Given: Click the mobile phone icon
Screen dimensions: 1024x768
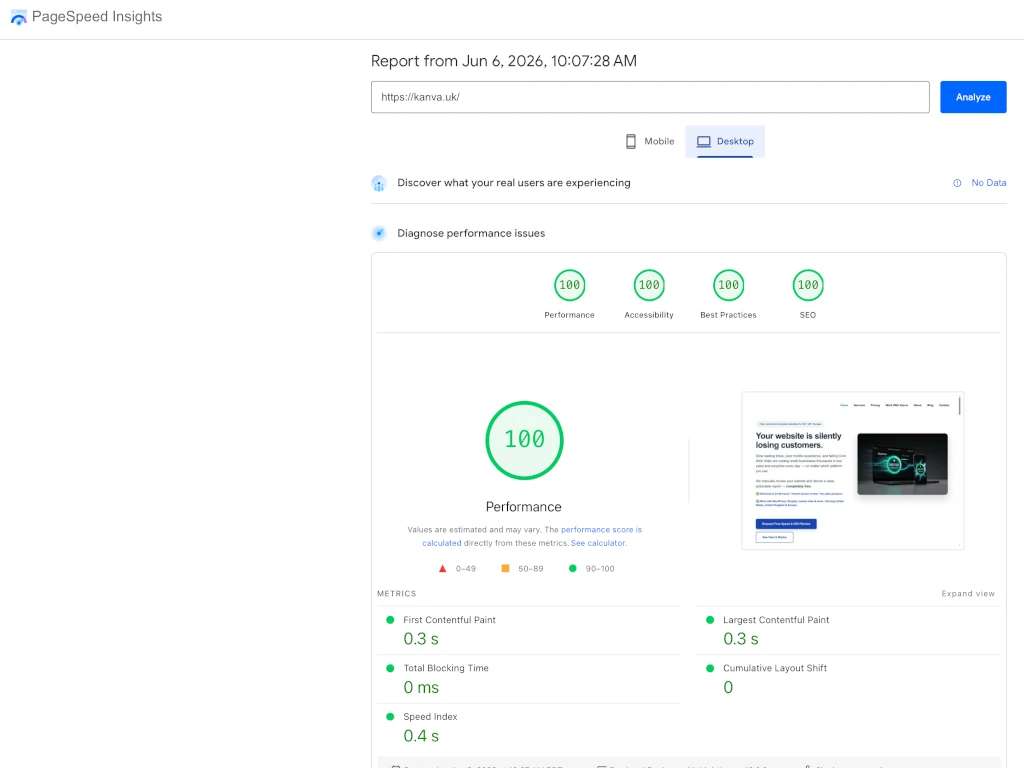Looking at the screenshot, I should tap(631, 141).
